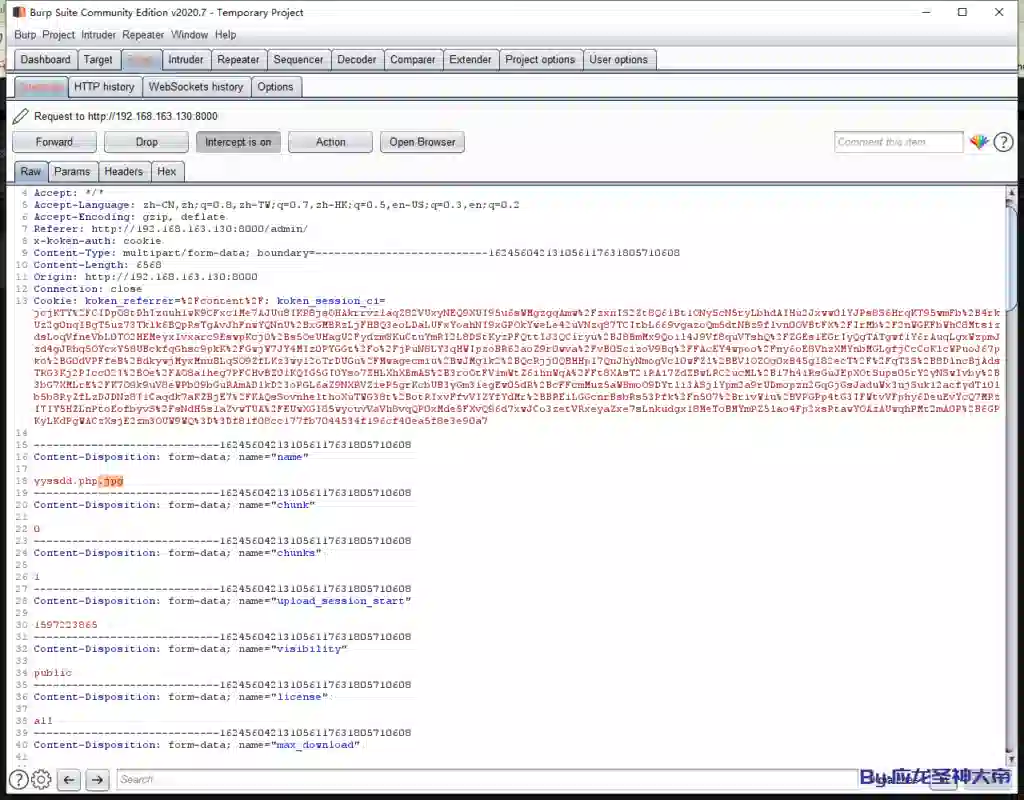The width and height of the screenshot is (1024, 800).
Task: Click the filename text yyssdd.php.jpg
Action: pos(78,481)
